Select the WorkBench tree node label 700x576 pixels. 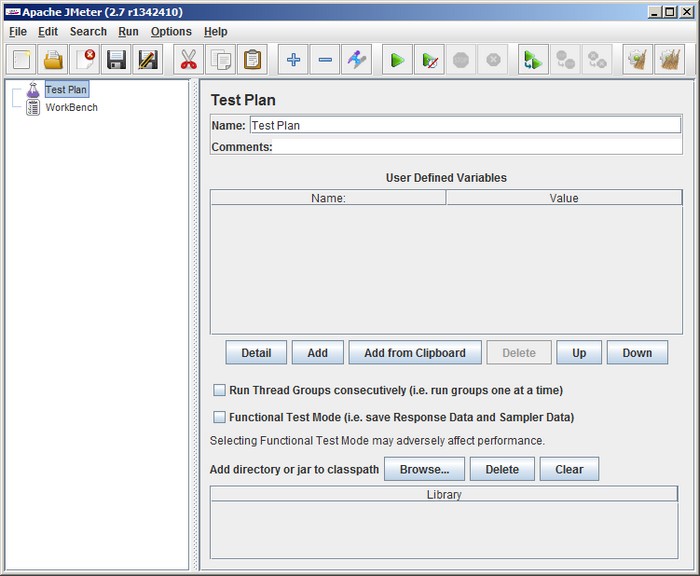[x=71, y=107]
